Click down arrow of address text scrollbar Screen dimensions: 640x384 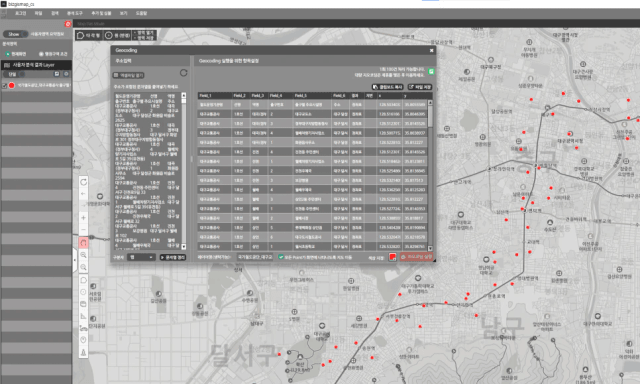pyautogui.click(x=183, y=246)
